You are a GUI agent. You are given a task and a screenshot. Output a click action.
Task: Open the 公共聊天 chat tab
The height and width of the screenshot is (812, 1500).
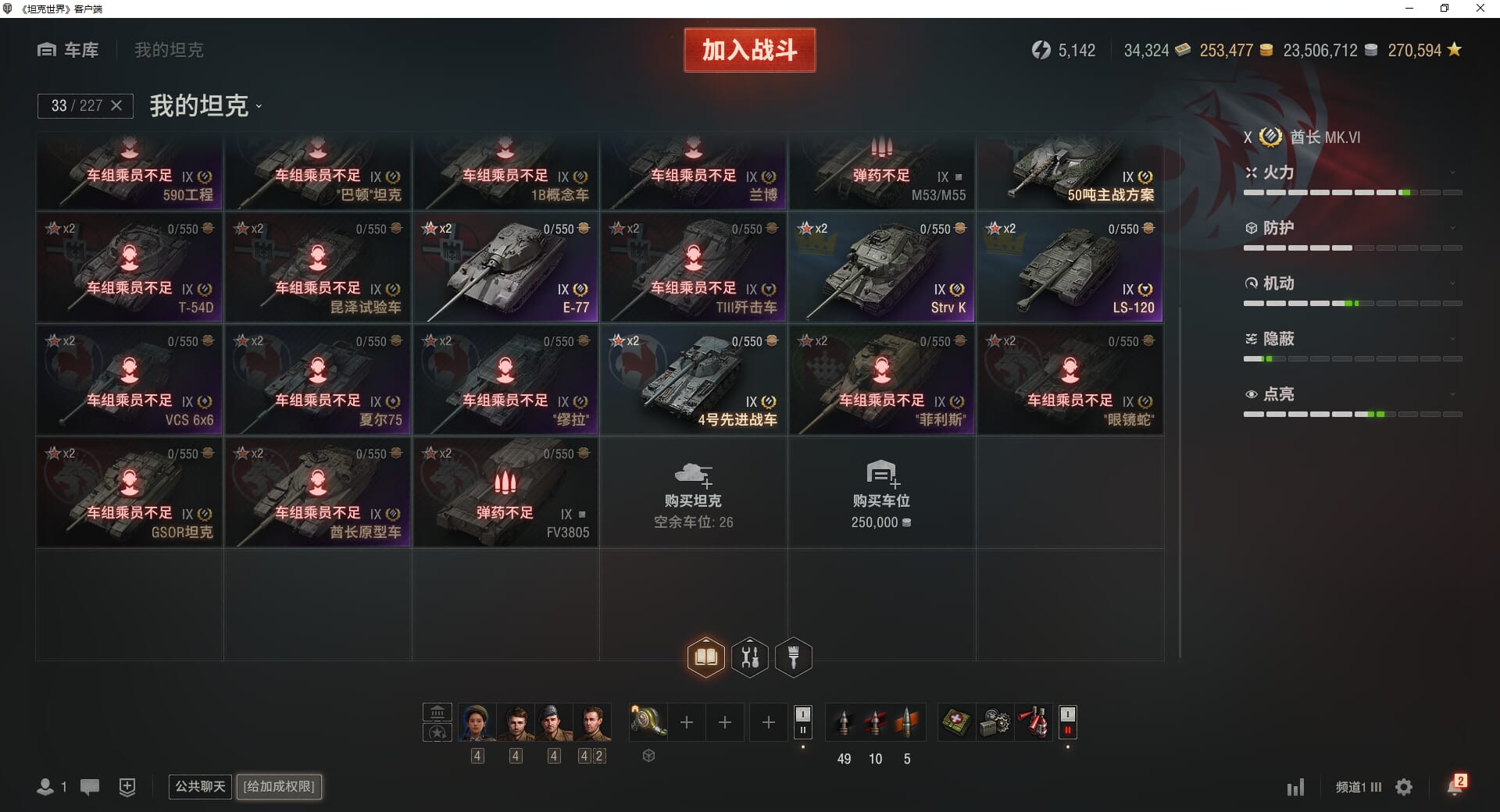(x=200, y=786)
